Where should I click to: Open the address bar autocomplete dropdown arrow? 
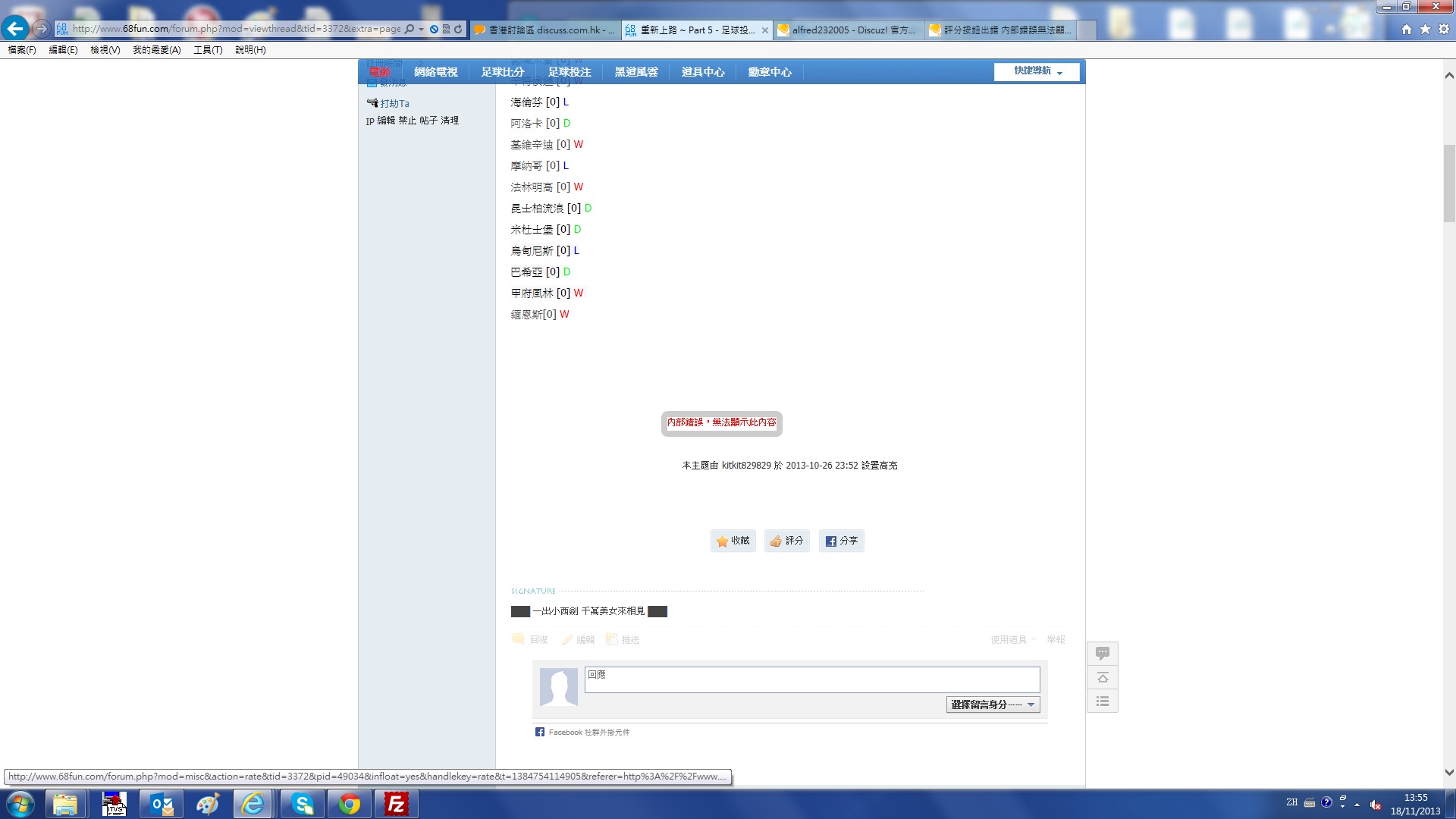[421, 30]
